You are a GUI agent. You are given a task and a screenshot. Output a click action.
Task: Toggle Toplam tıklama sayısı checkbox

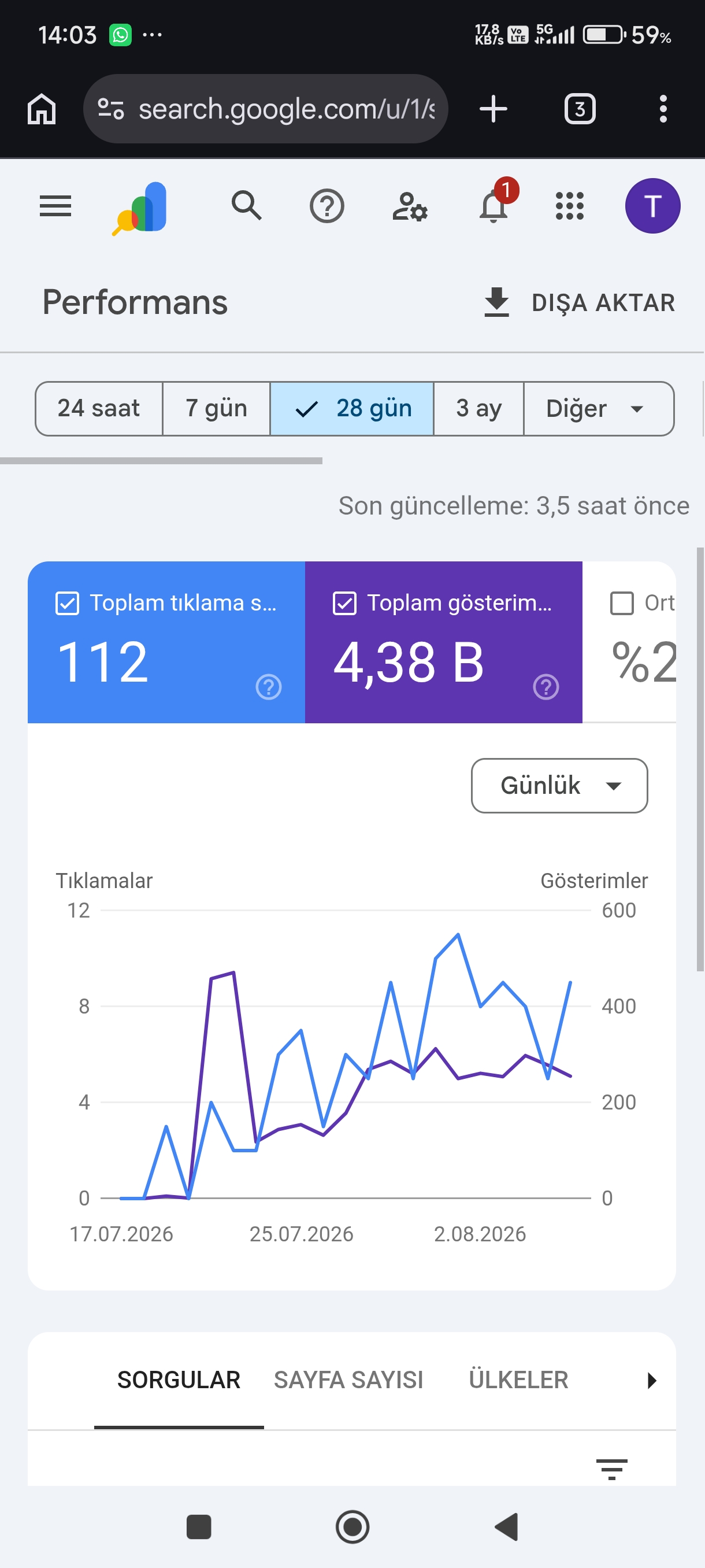pos(67,603)
